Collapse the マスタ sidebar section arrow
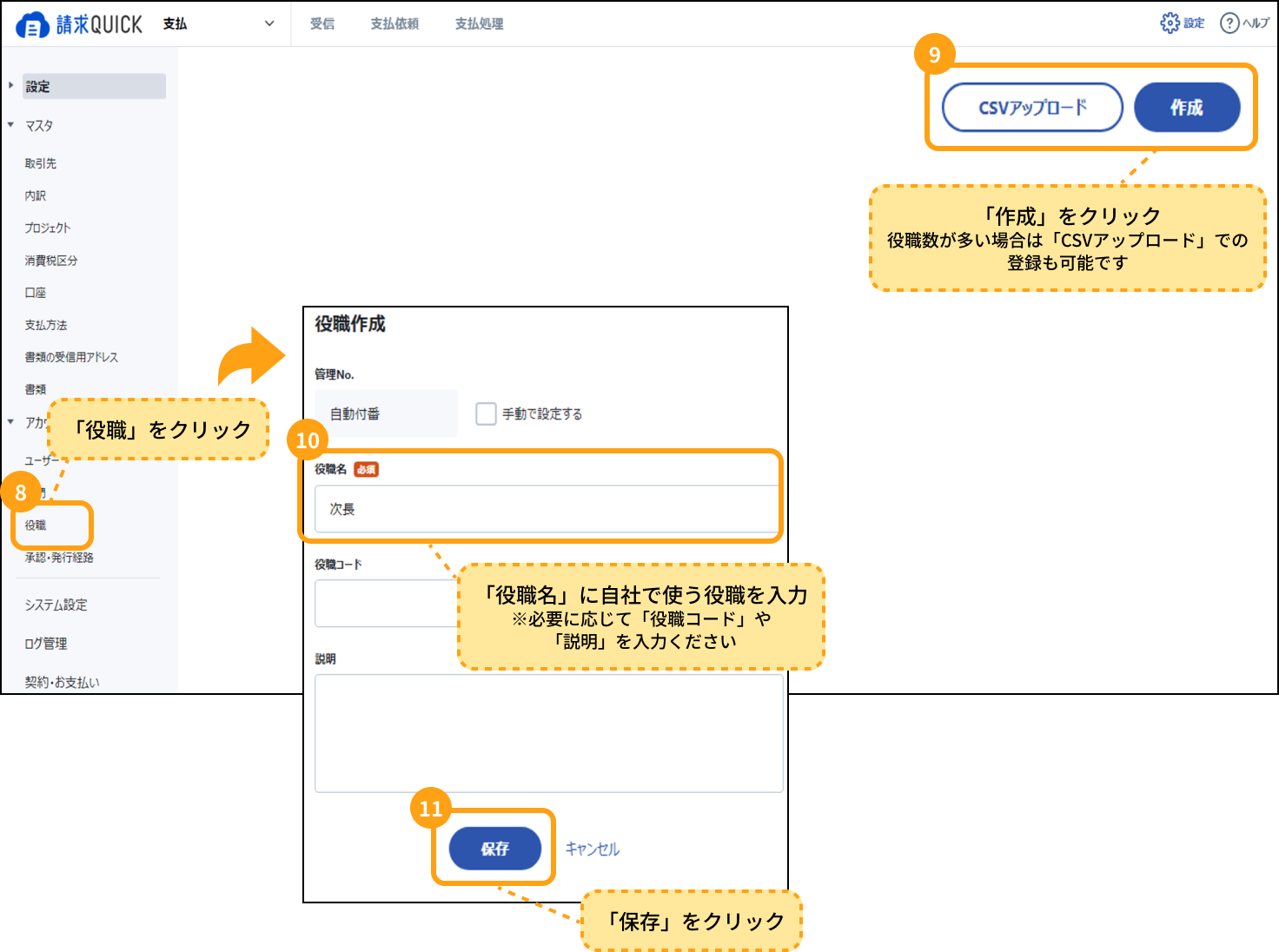1279x952 pixels. [11, 125]
